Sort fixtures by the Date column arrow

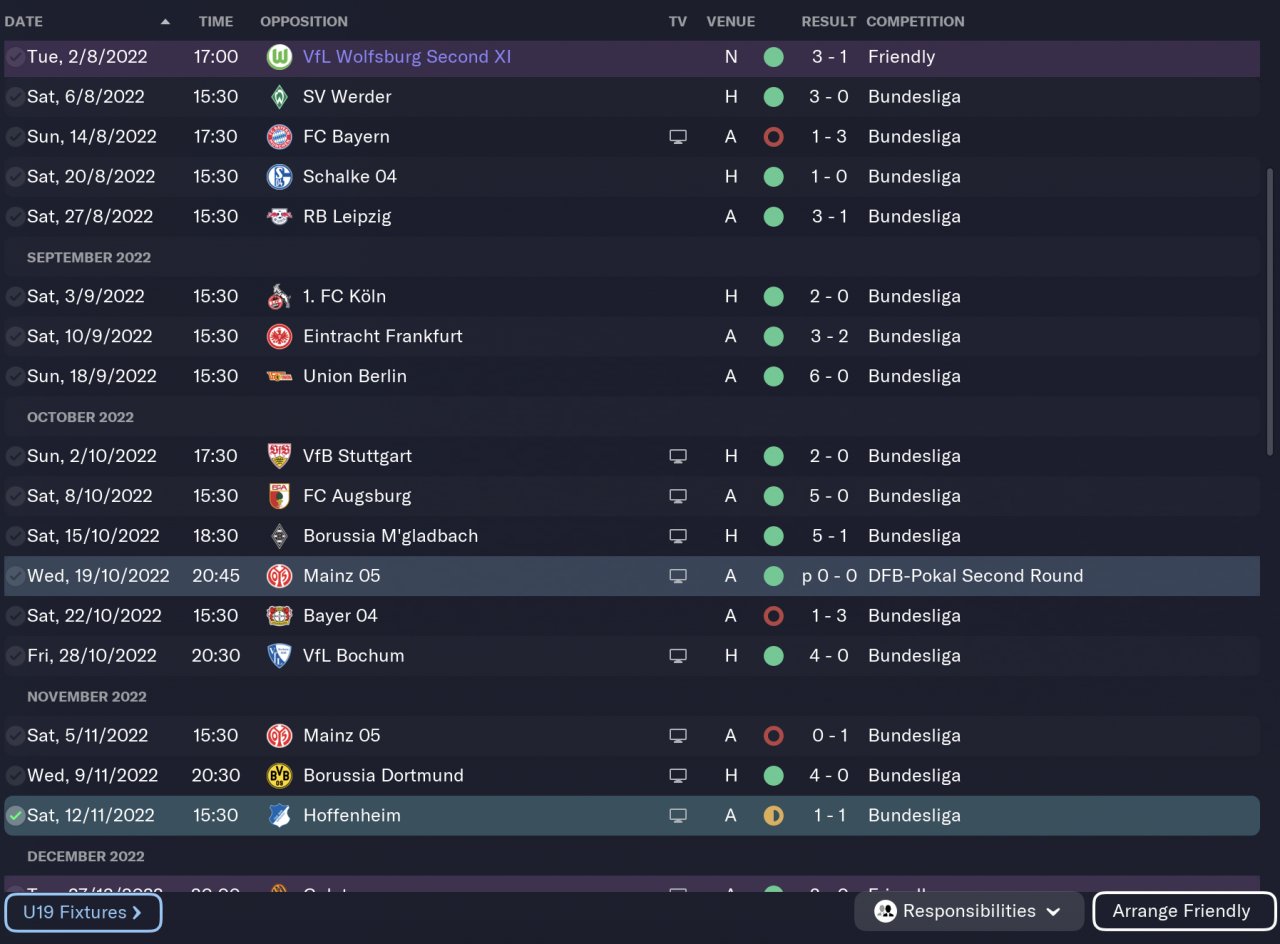tap(165, 21)
